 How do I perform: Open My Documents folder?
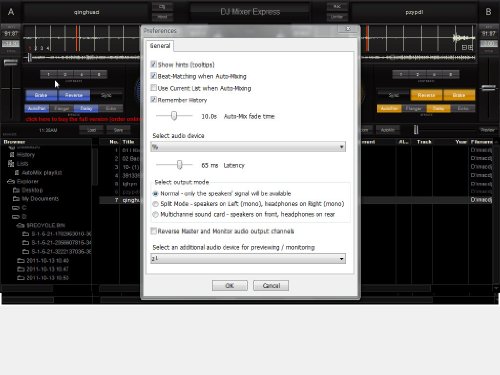click(x=40, y=199)
